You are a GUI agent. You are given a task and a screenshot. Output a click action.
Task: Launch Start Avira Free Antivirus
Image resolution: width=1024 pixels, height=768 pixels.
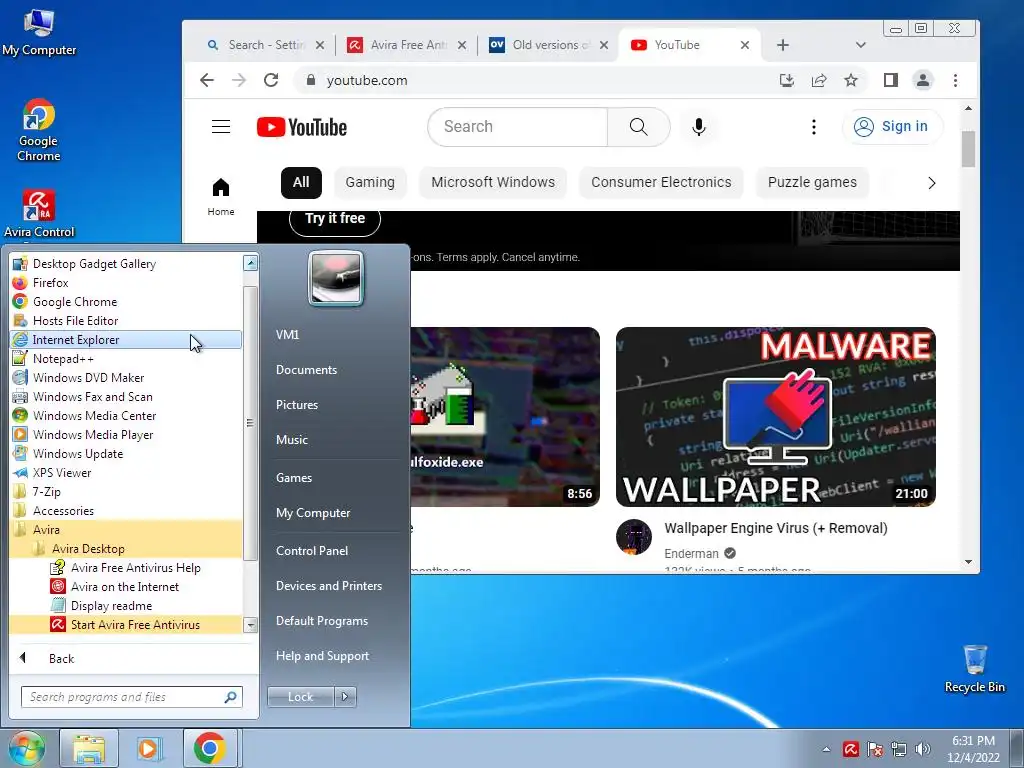pos(126,625)
